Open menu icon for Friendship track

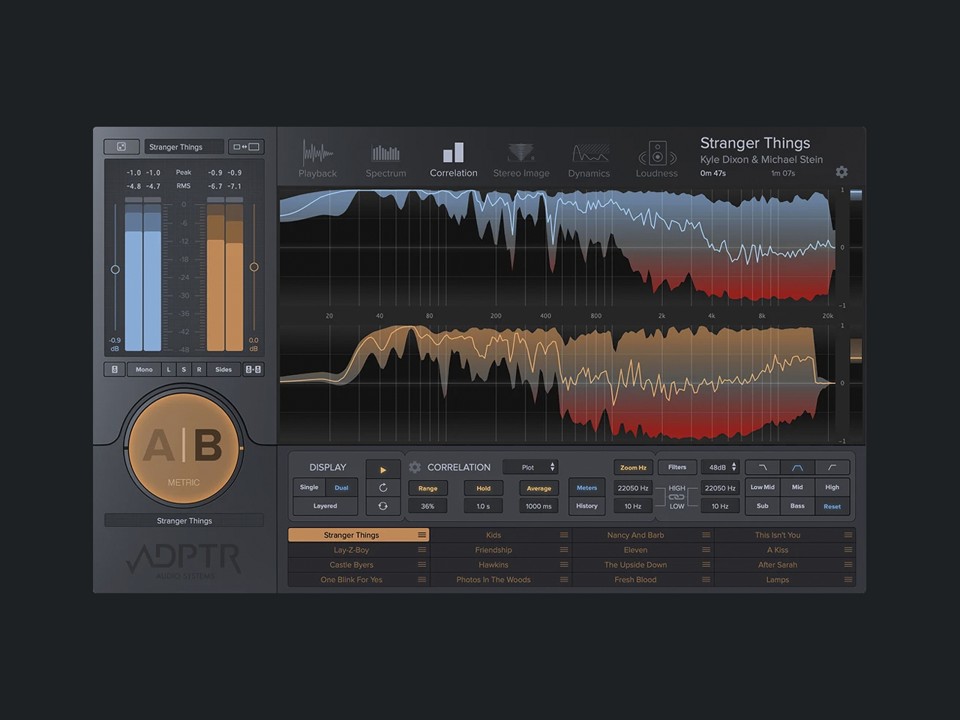tap(564, 550)
